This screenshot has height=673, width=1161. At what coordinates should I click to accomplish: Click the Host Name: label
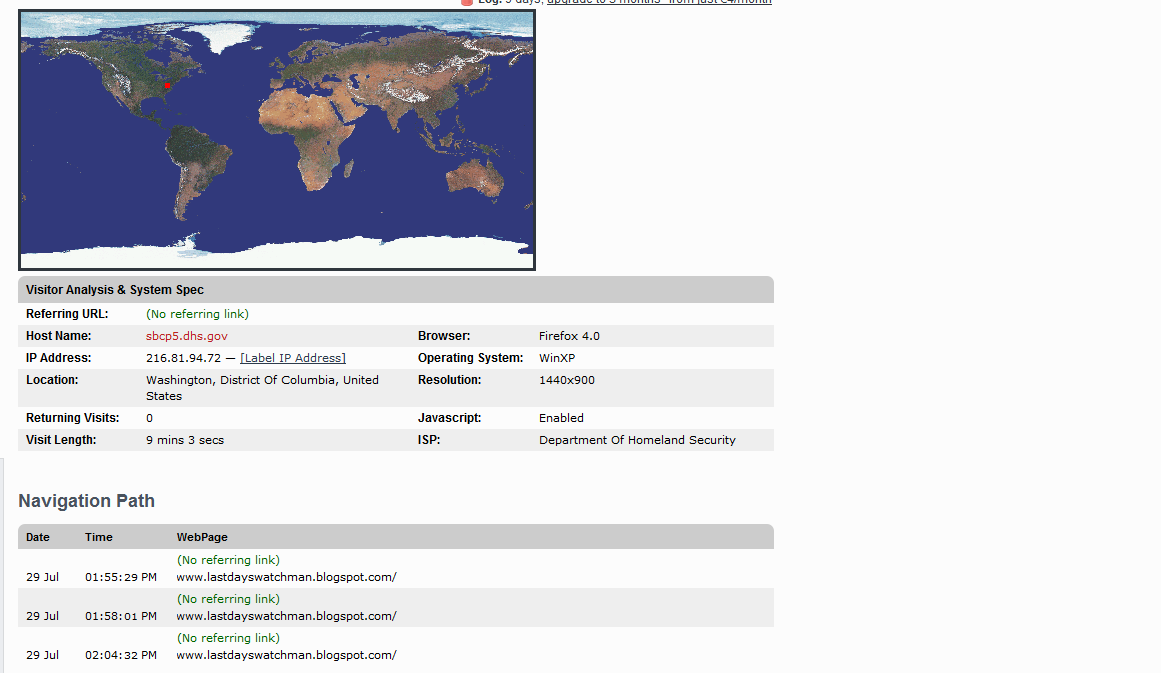(x=58, y=336)
